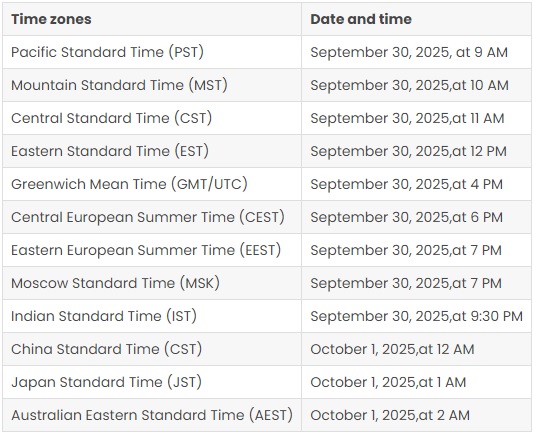Select Greenwich Mean Time (GMT/UTC) cell
The width and height of the screenshot is (534, 434).
[152, 184]
